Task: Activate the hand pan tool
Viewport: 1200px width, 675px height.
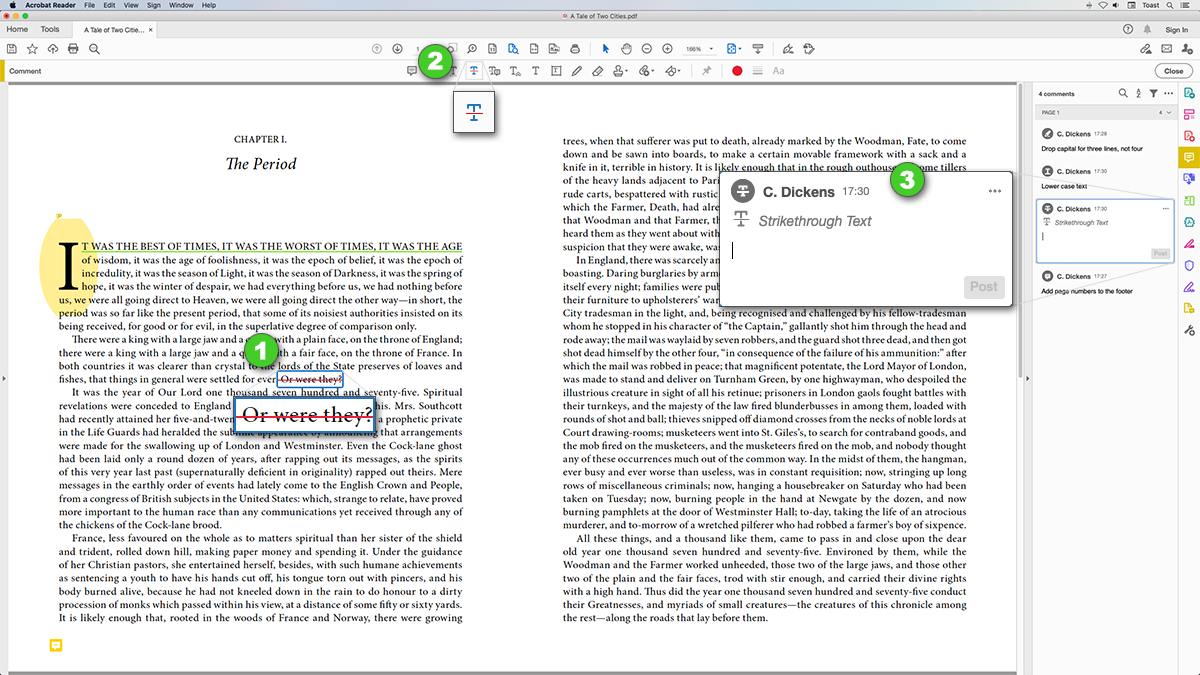Action: pyautogui.click(x=626, y=49)
